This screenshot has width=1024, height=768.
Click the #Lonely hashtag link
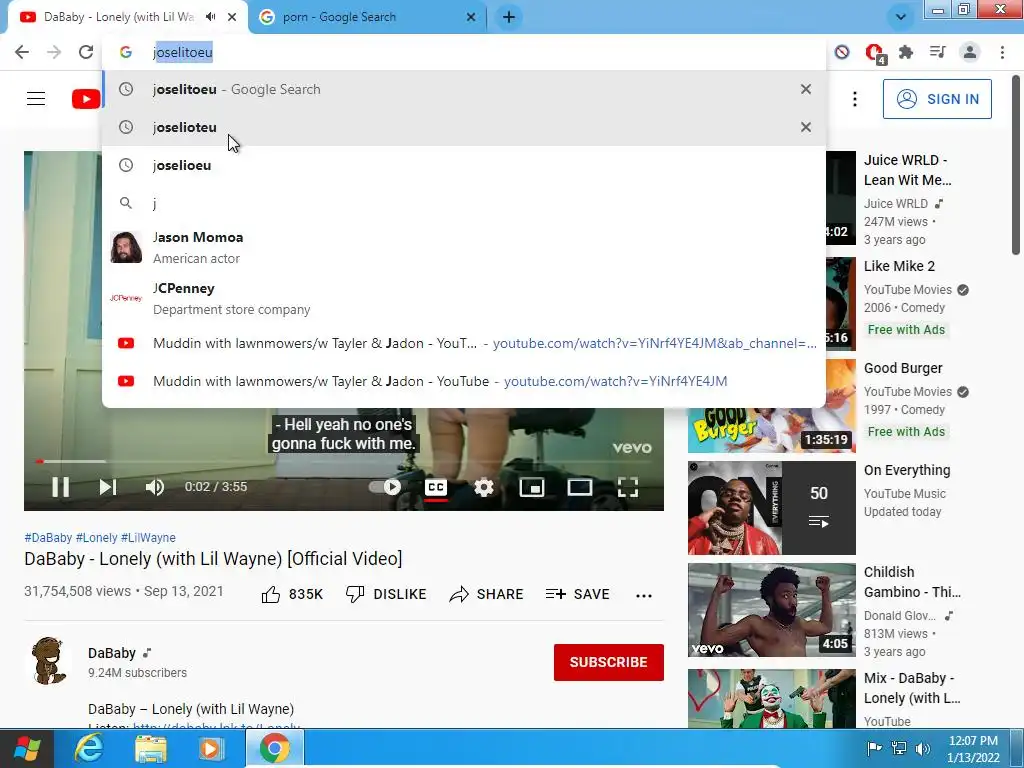(97, 537)
